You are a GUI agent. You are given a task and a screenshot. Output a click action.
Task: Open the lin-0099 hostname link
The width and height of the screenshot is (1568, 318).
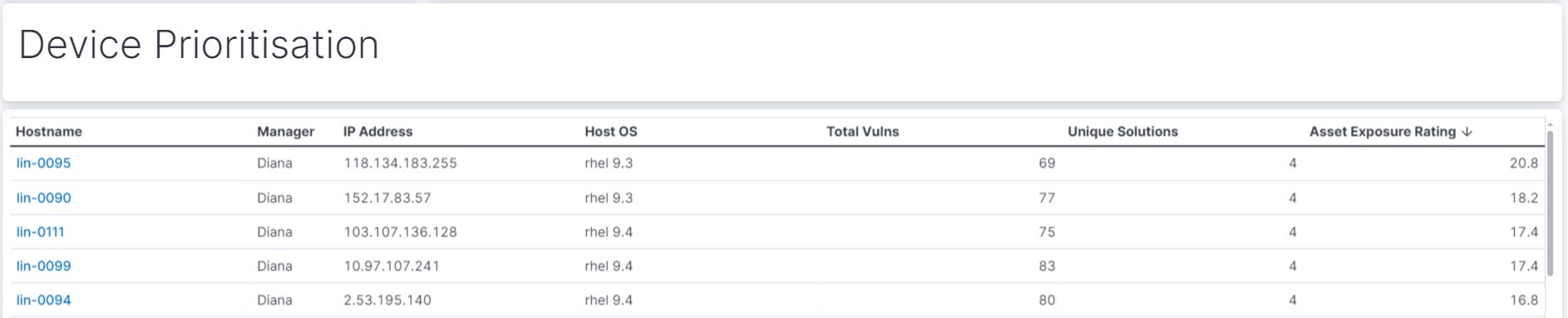(x=43, y=266)
